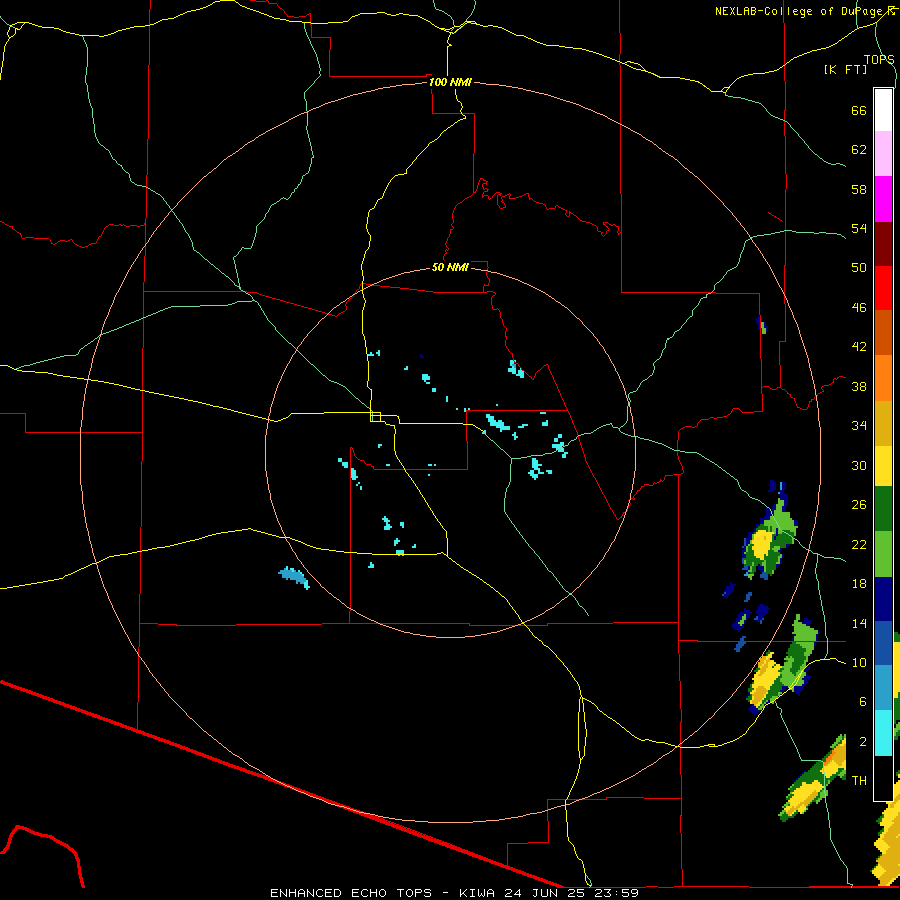Click the 26 scale label
This screenshot has height=900, width=900.
(859, 505)
